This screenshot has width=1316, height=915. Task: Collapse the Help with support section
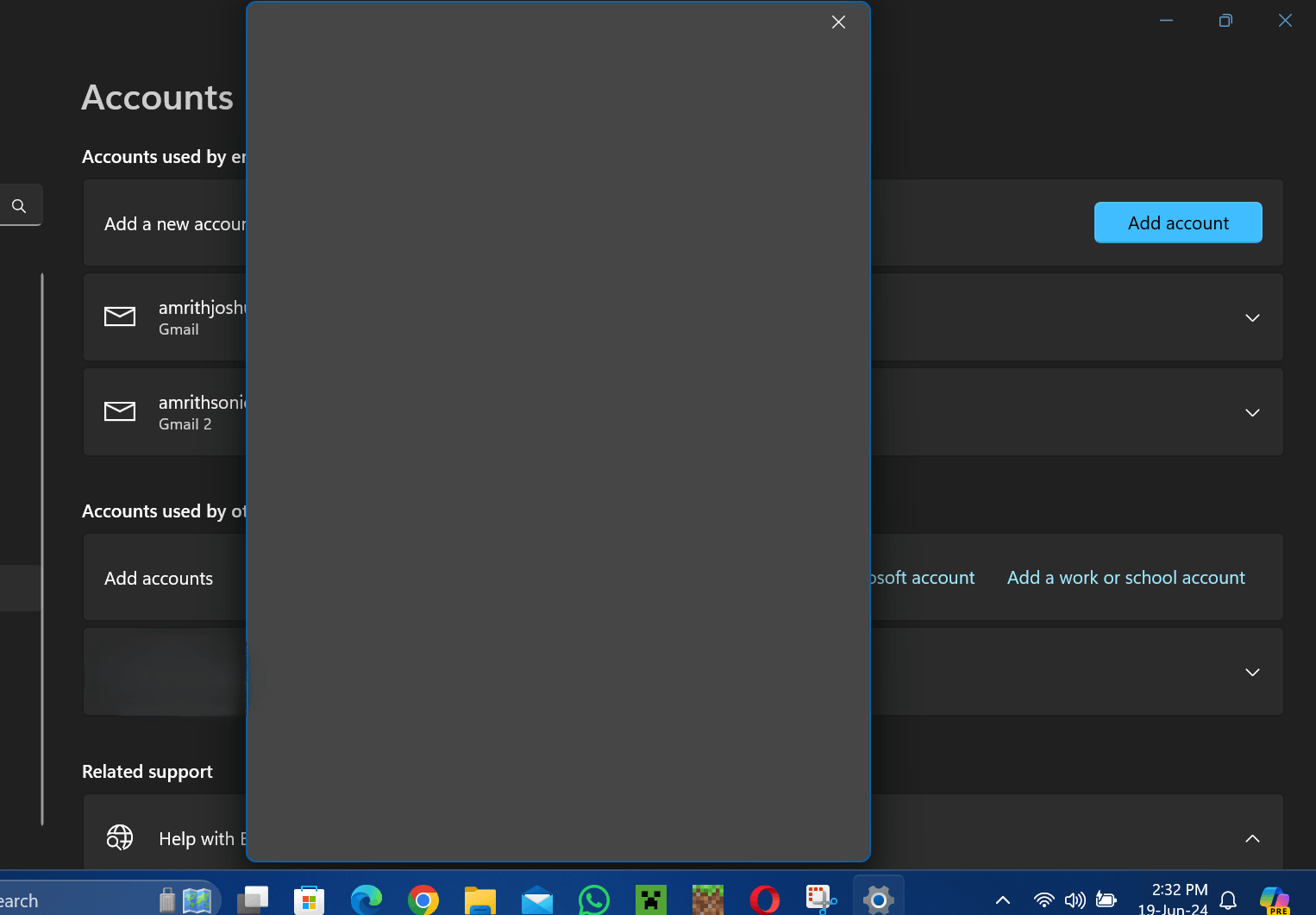click(x=1251, y=837)
